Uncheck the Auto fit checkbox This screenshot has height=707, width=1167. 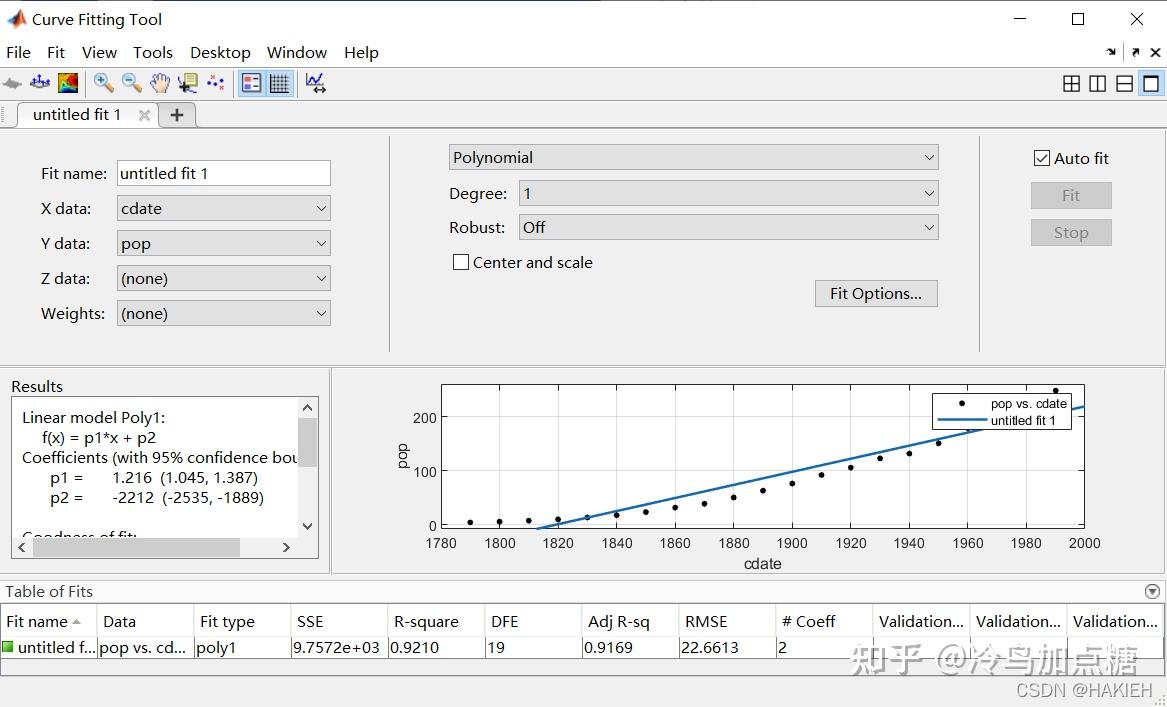tap(1042, 158)
